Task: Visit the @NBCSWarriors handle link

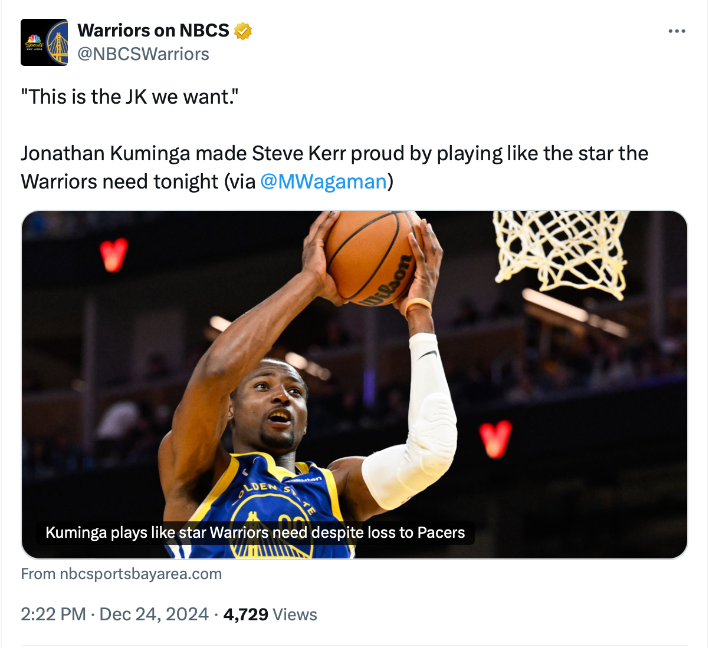Action: [x=143, y=54]
